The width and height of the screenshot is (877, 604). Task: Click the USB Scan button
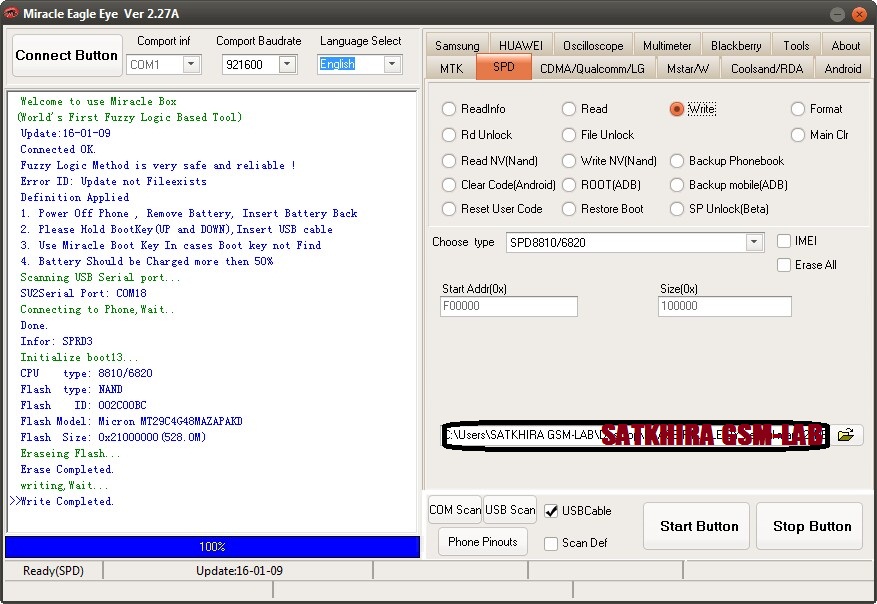click(x=510, y=509)
